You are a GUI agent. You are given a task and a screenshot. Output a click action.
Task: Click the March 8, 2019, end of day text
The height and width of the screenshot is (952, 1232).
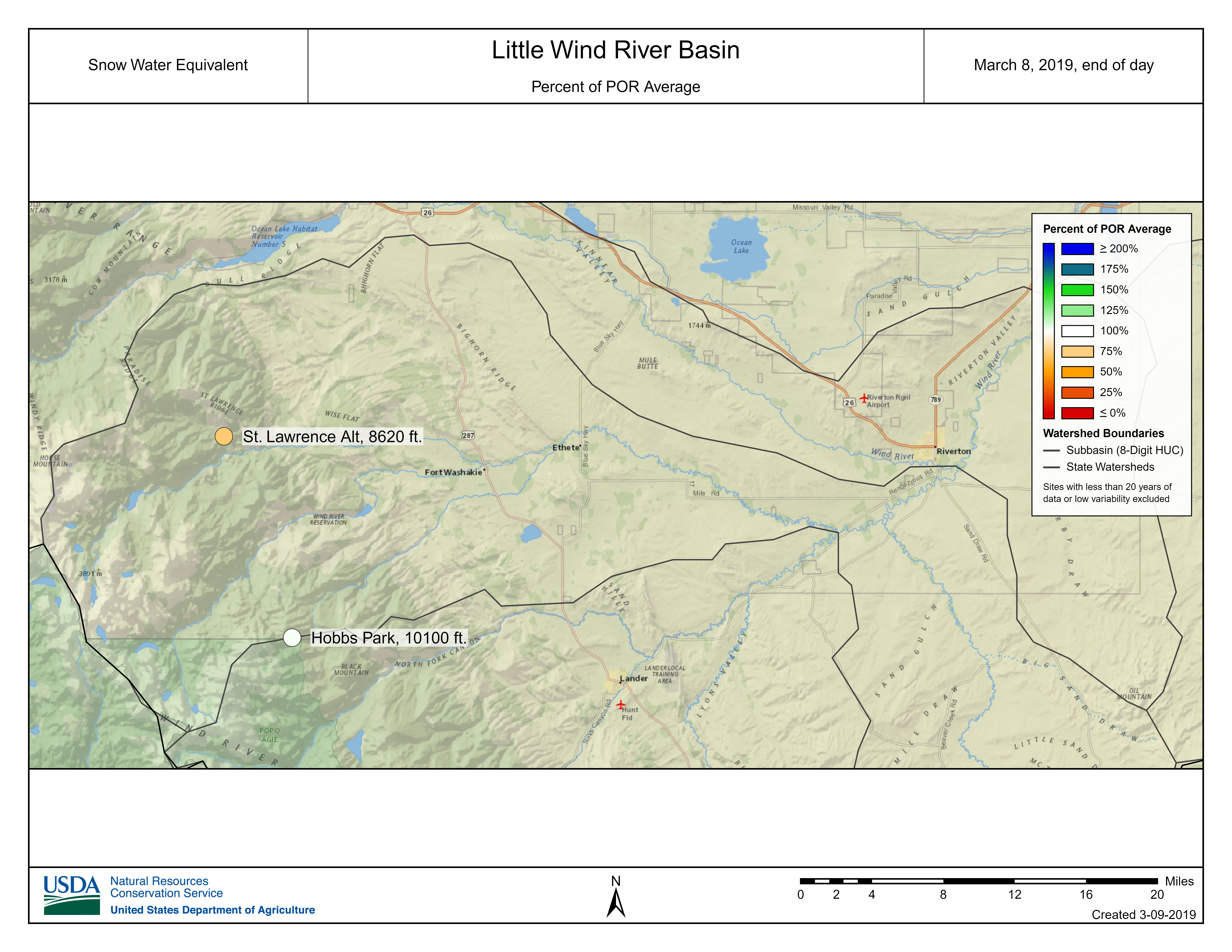(1063, 65)
